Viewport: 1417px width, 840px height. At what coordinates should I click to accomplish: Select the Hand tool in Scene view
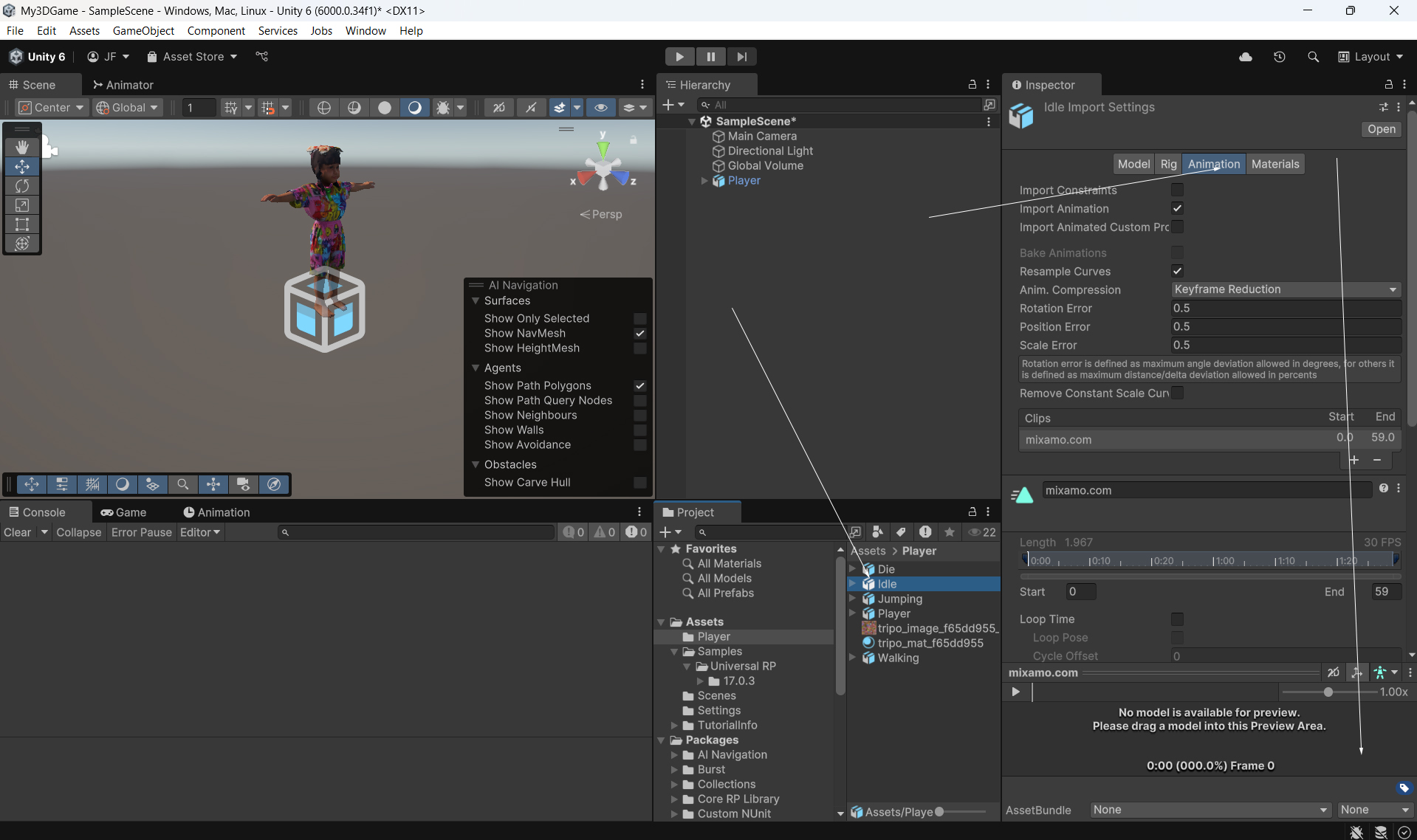coord(22,147)
